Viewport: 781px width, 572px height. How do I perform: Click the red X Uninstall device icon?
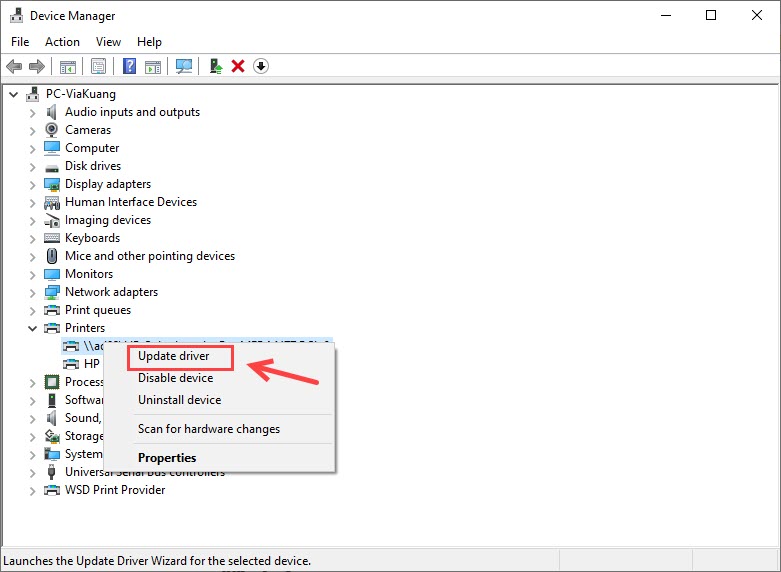point(238,66)
